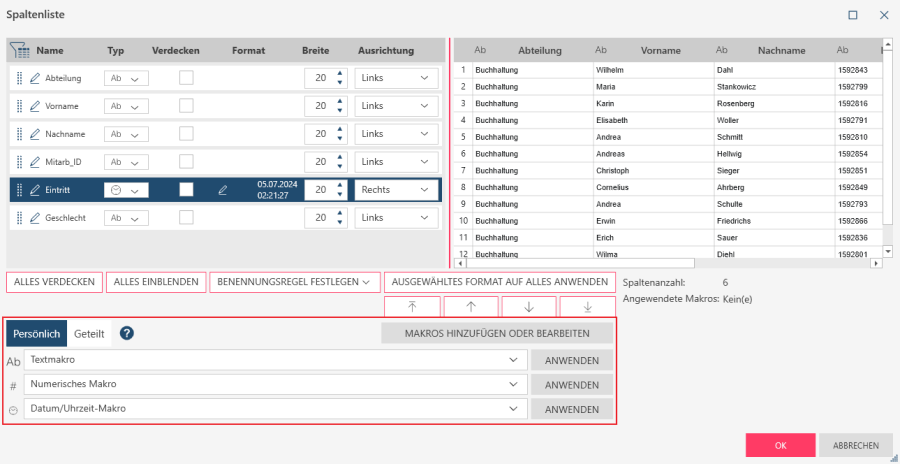The height and width of the screenshot is (464, 900).
Task: Enable Verdecken checkbox for Mitarb_ID
Action: click(186, 162)
